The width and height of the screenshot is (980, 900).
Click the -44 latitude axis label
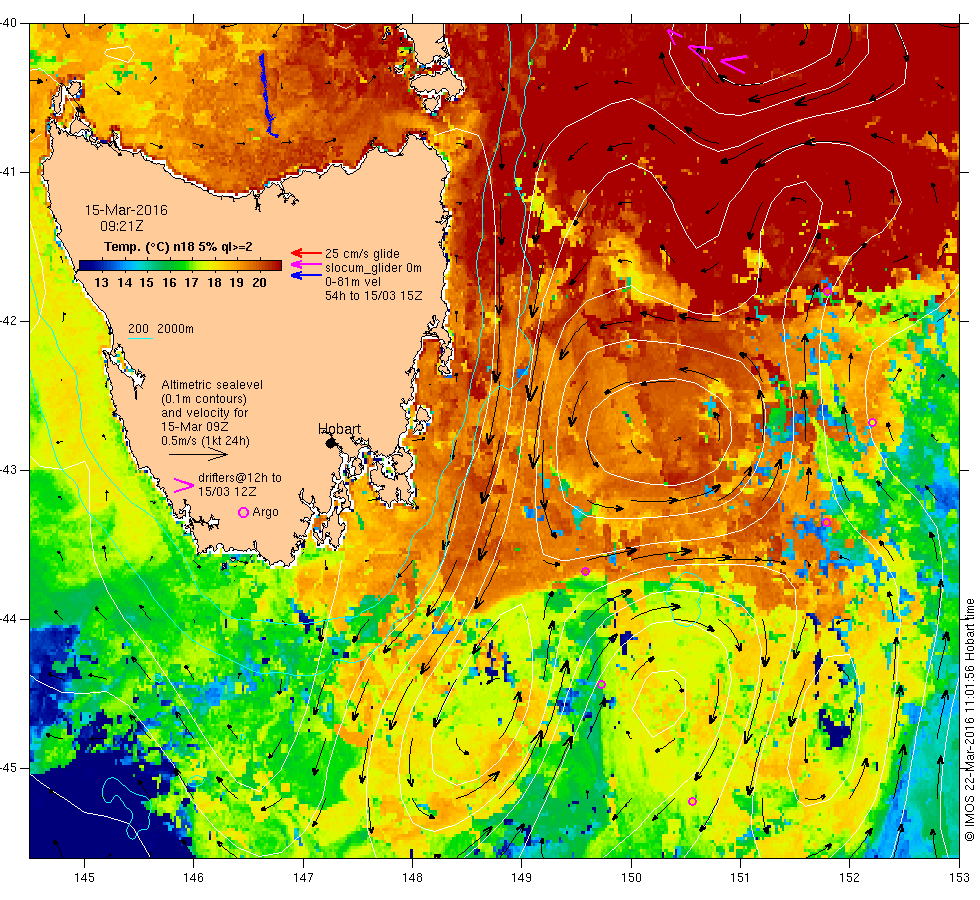click(9, 619)
